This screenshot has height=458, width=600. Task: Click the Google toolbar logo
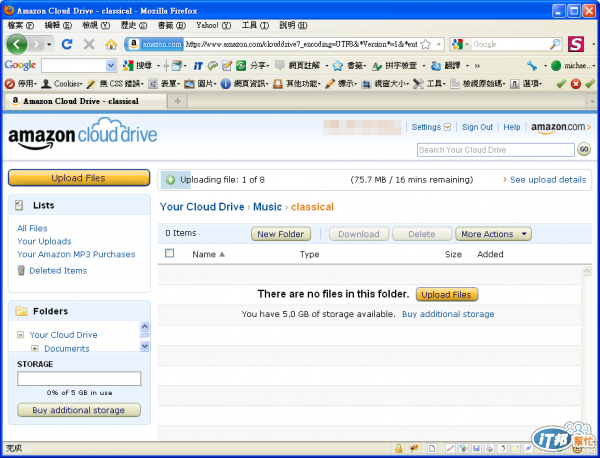tap(20, 65)
